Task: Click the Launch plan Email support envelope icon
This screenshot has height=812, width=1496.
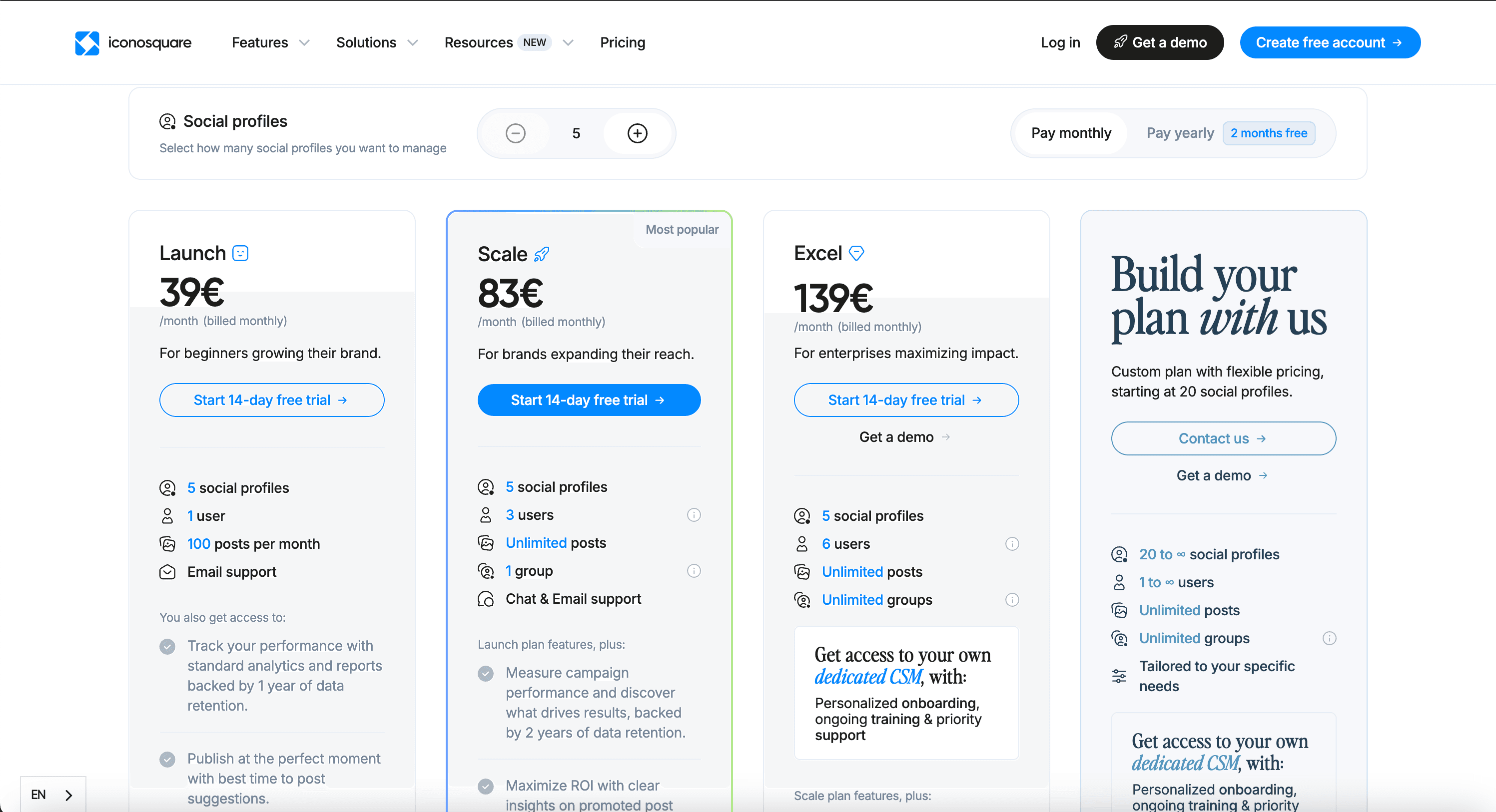Action: click(x=167, y=572)
